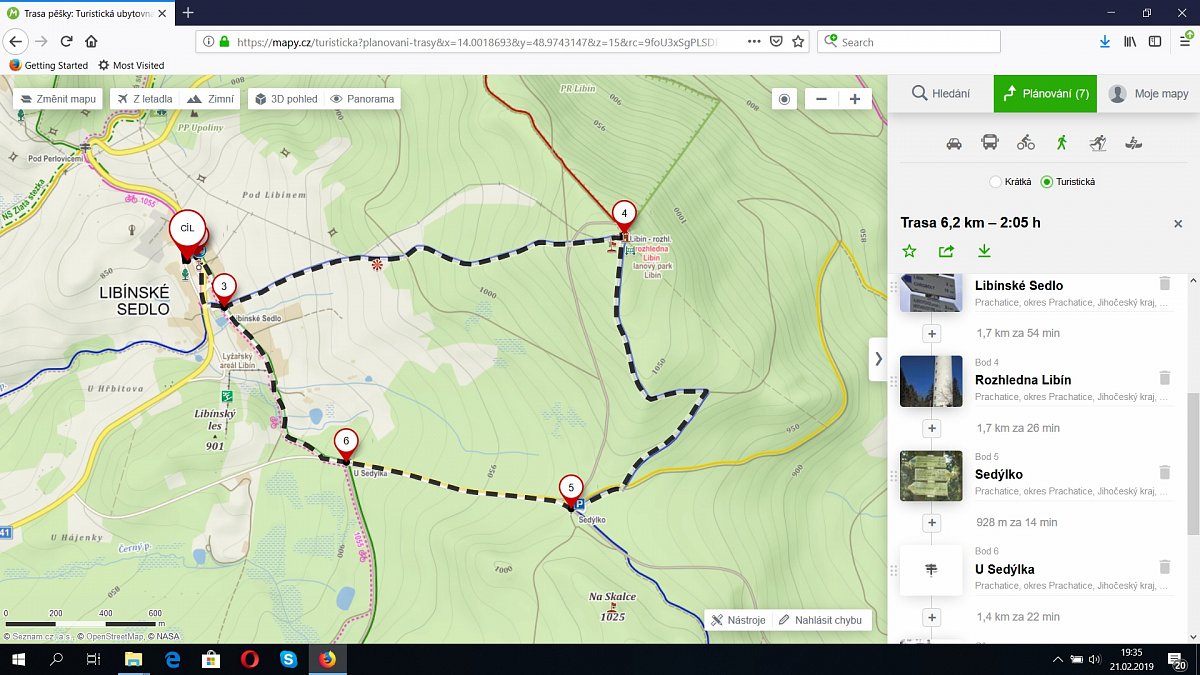Select cross-country skiing route mode
The width and height of the screenshot is (1200, 675).
pos(1097,143)
